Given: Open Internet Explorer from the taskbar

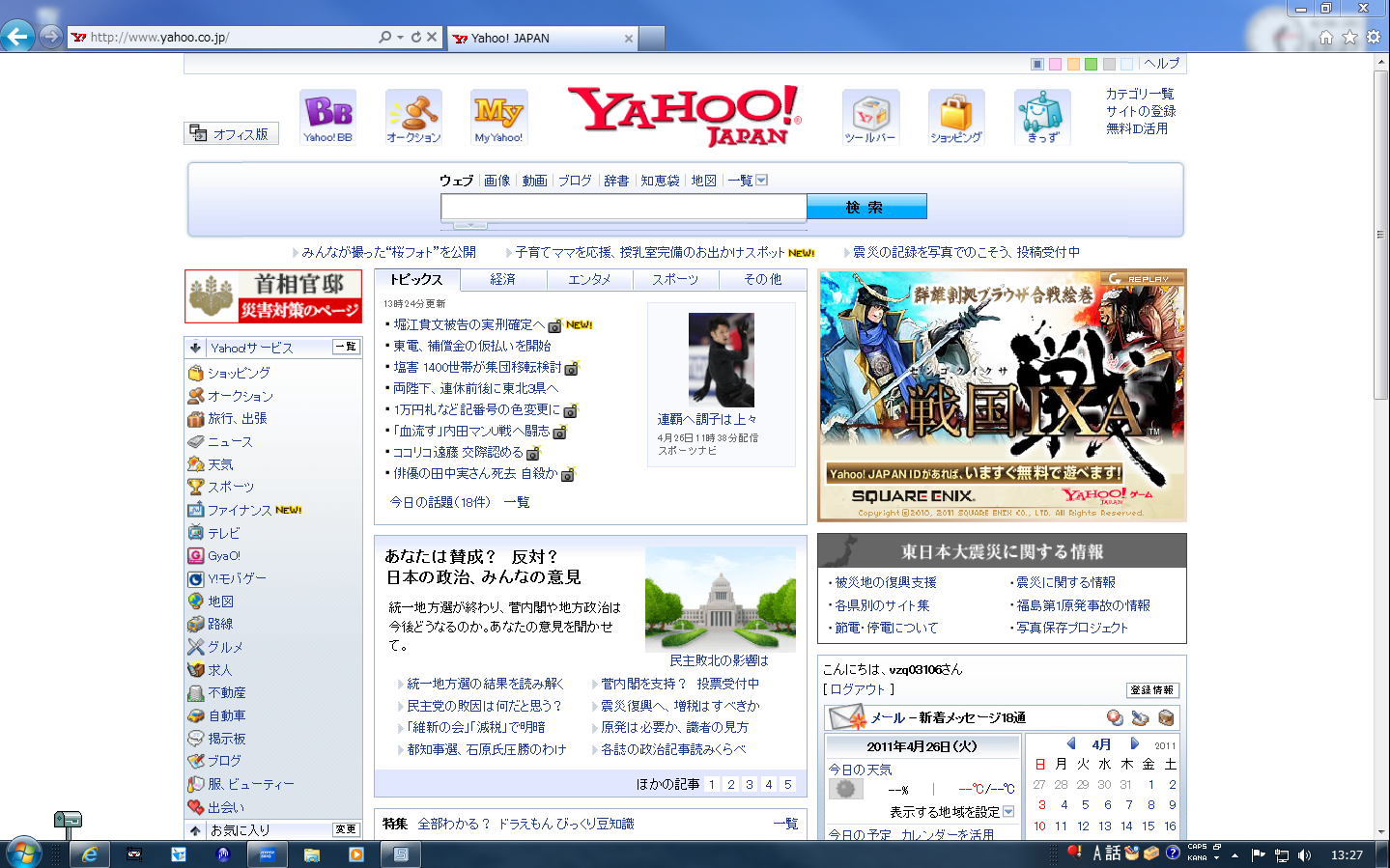Looking at the screenshot, I should point(89,854).
